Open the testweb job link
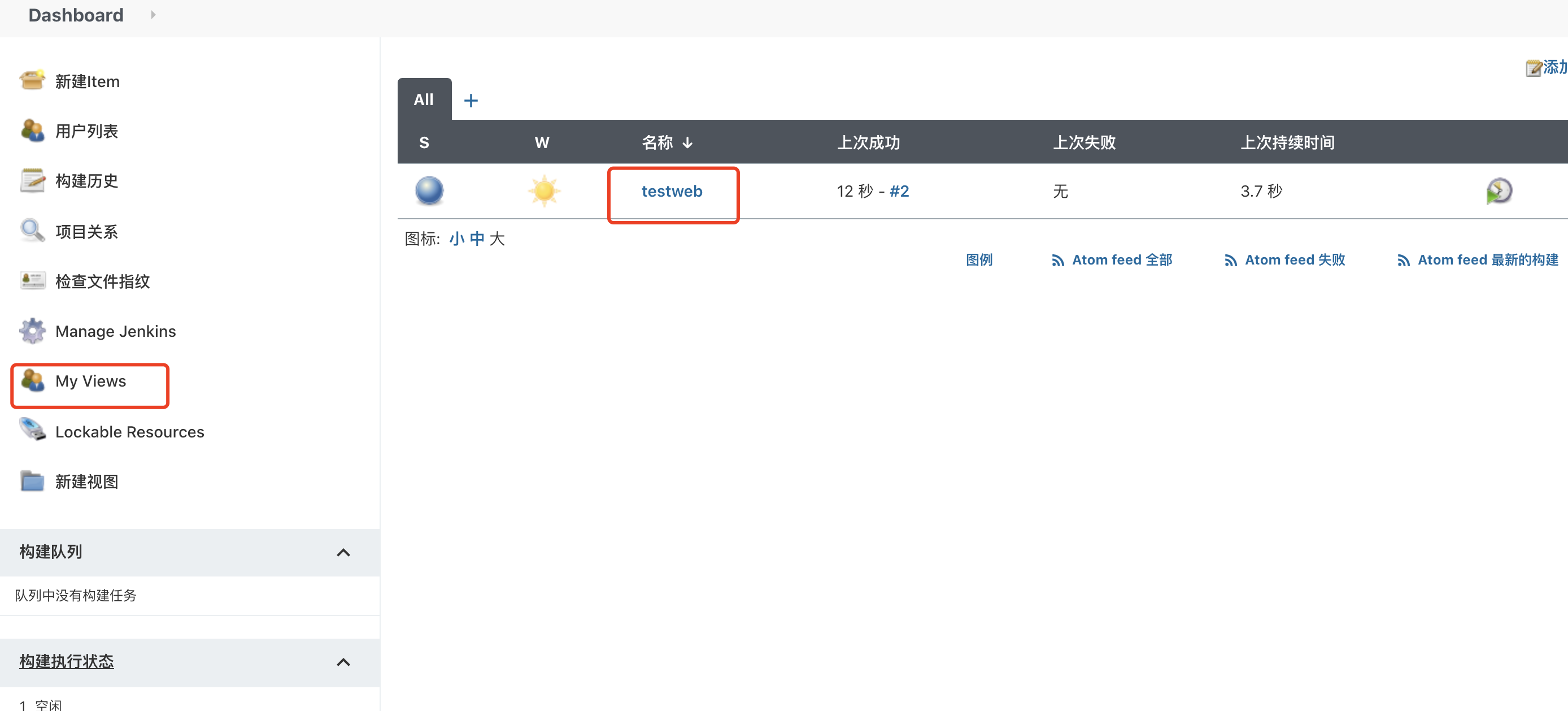The width and height of the screenshot is (1568, 711). (x=672, y=190)
